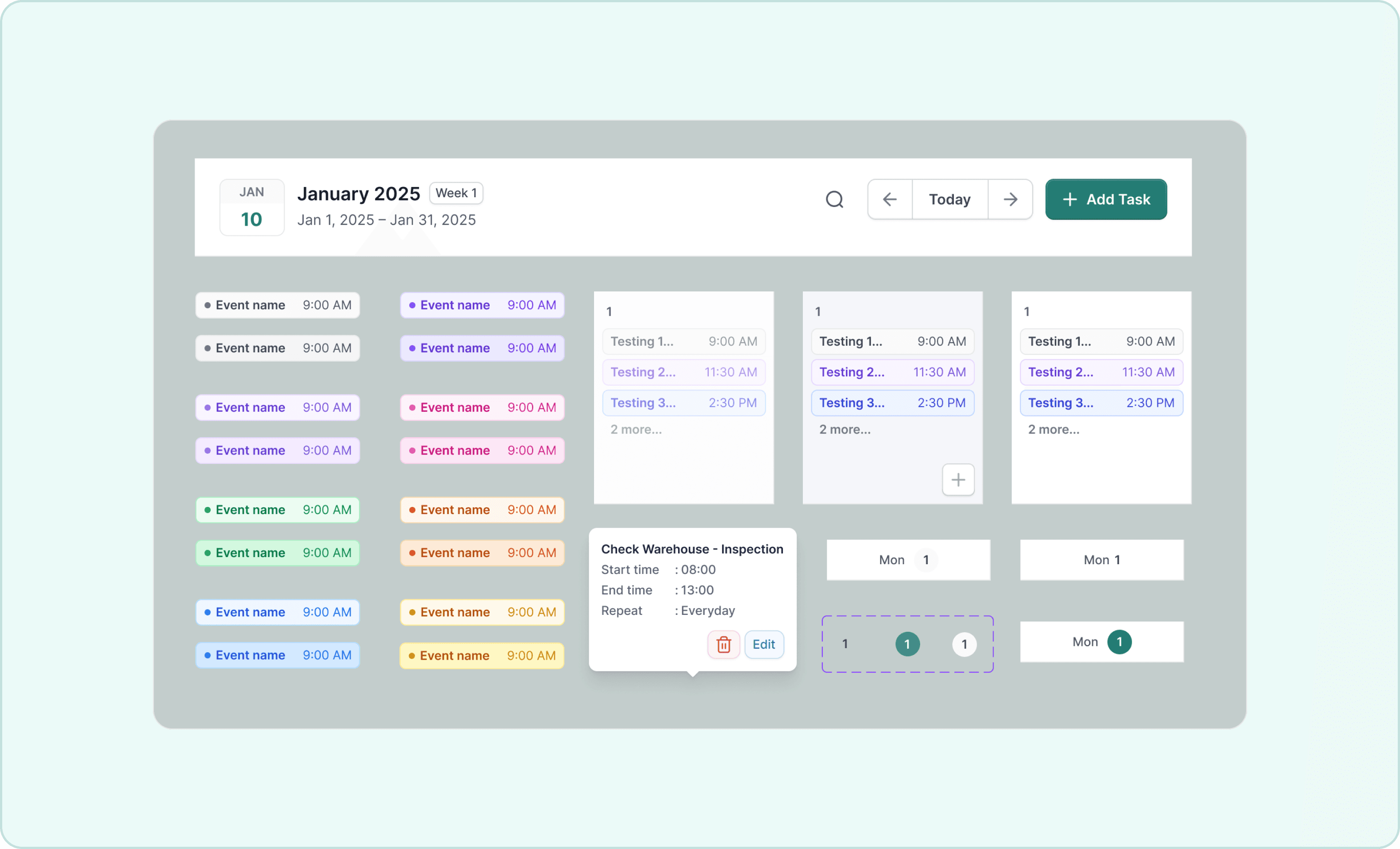Open the filled indigo Event name chip
The image size is (1400, 849).
pos(483,348)
